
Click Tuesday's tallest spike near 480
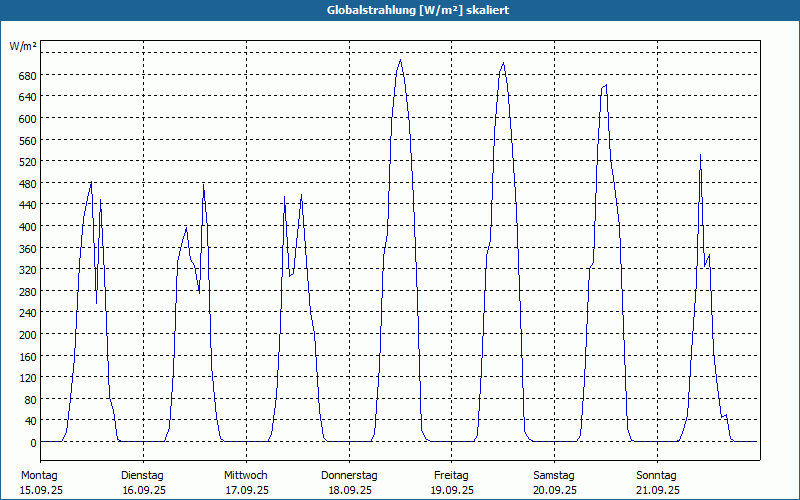pyautogui.click(x=203, y=184)
